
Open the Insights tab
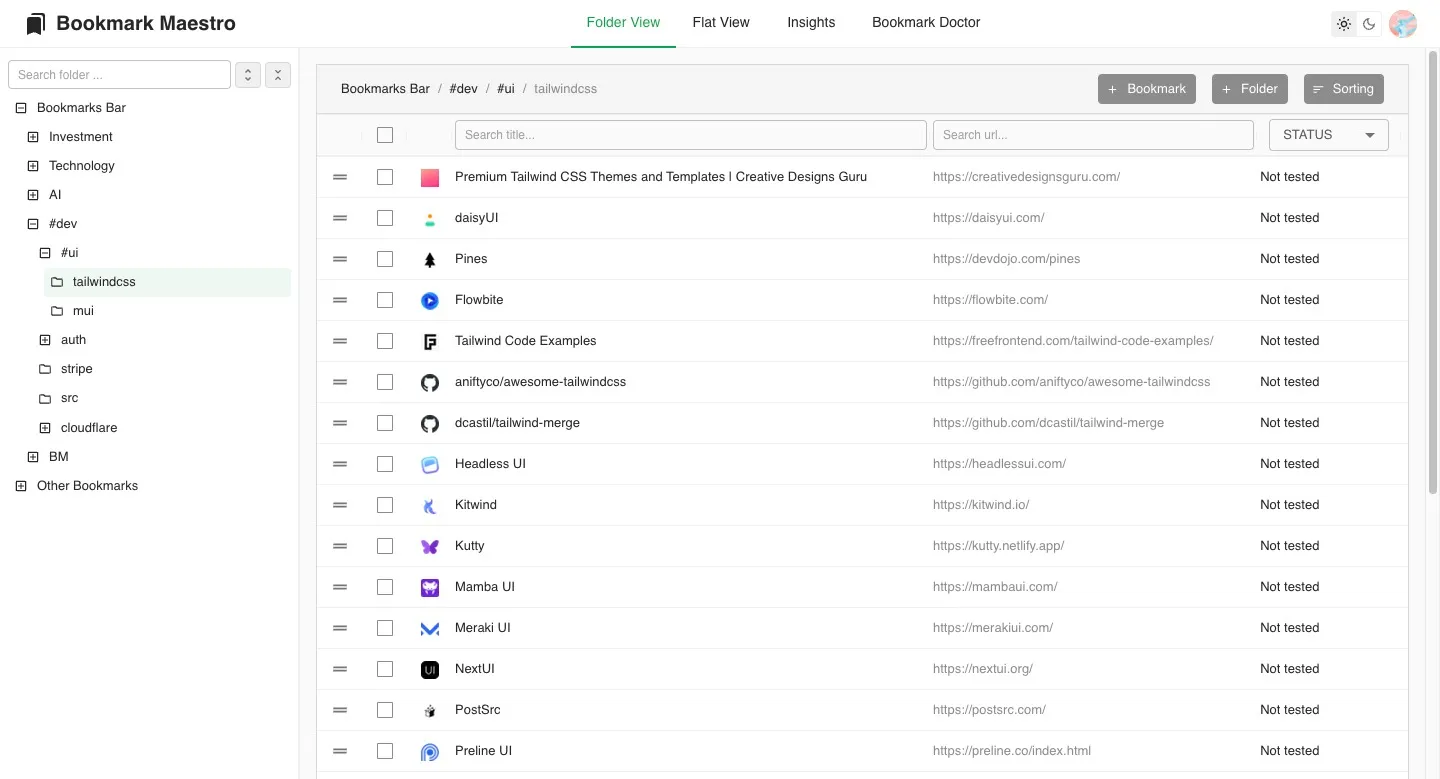point(811,23)
